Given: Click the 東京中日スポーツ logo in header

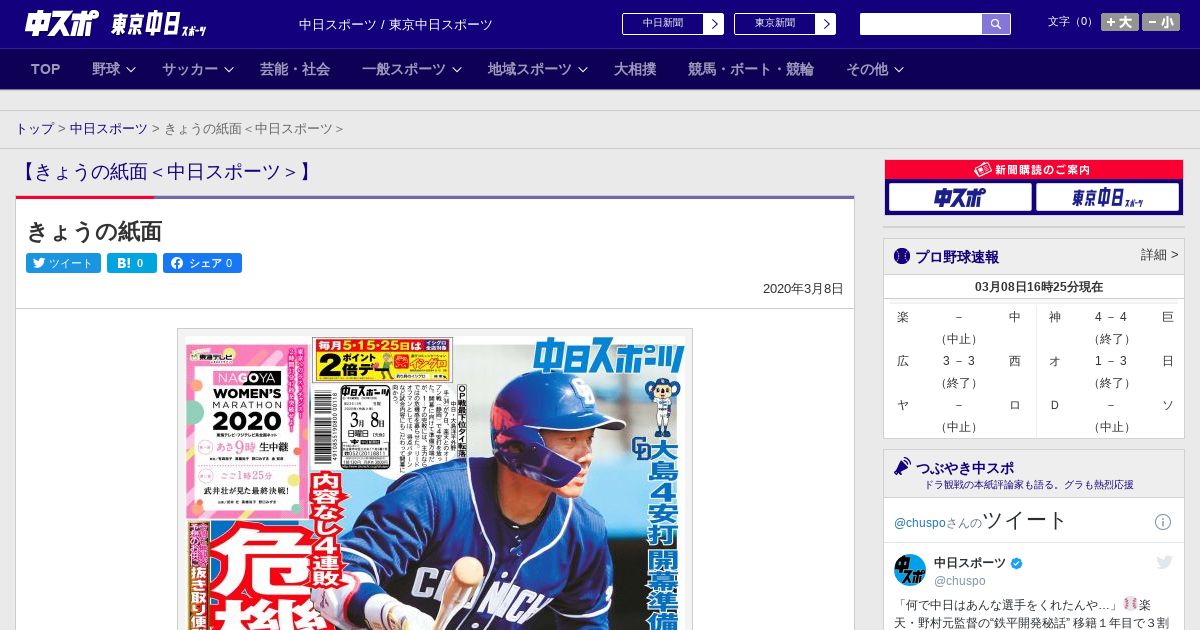Looking at the screenshot, I should pos(158,24).
